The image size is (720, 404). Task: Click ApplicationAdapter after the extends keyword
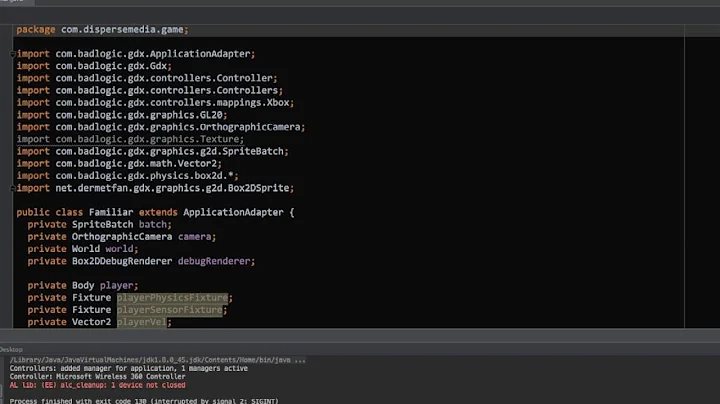coord(233,213)
